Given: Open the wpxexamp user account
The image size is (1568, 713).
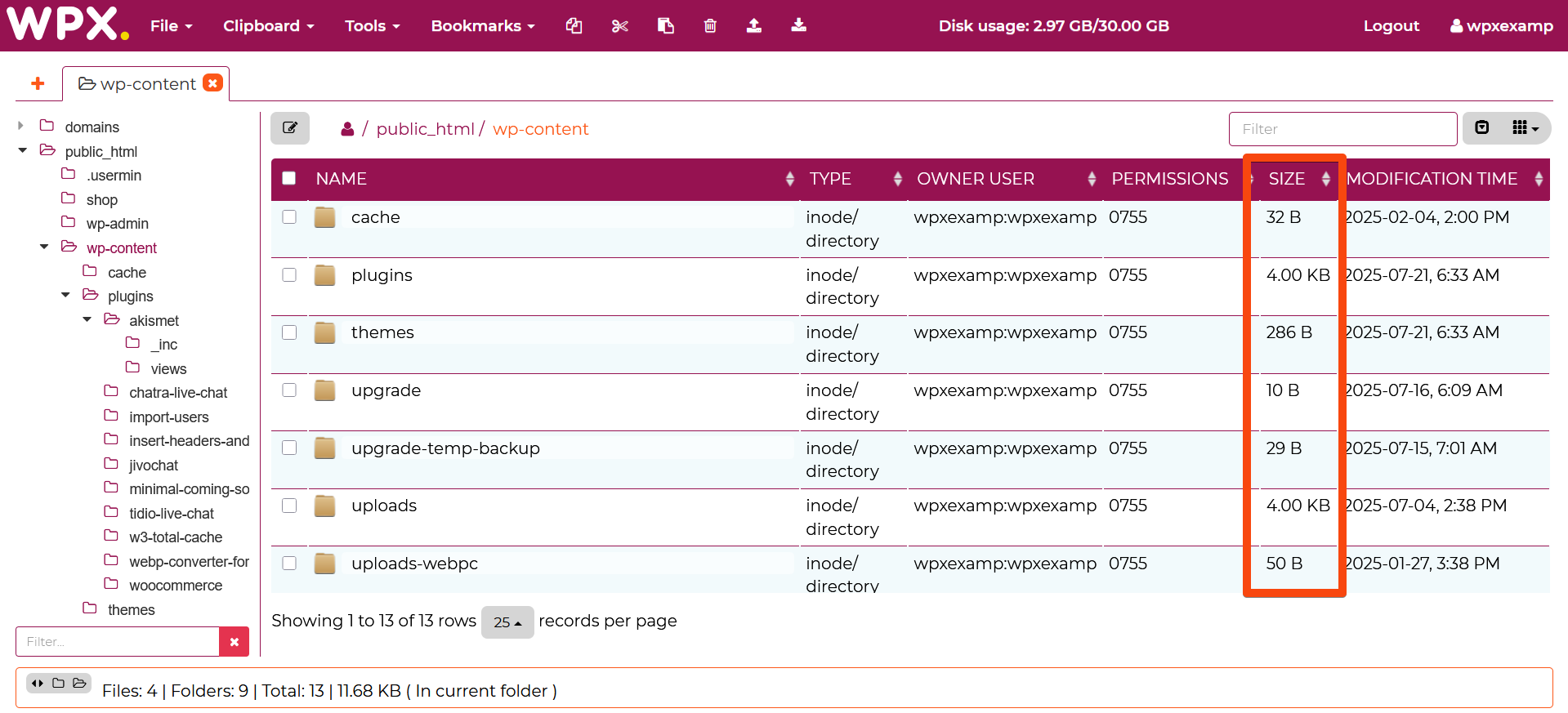Looking at the screenshot, I should click(1501, 26).
